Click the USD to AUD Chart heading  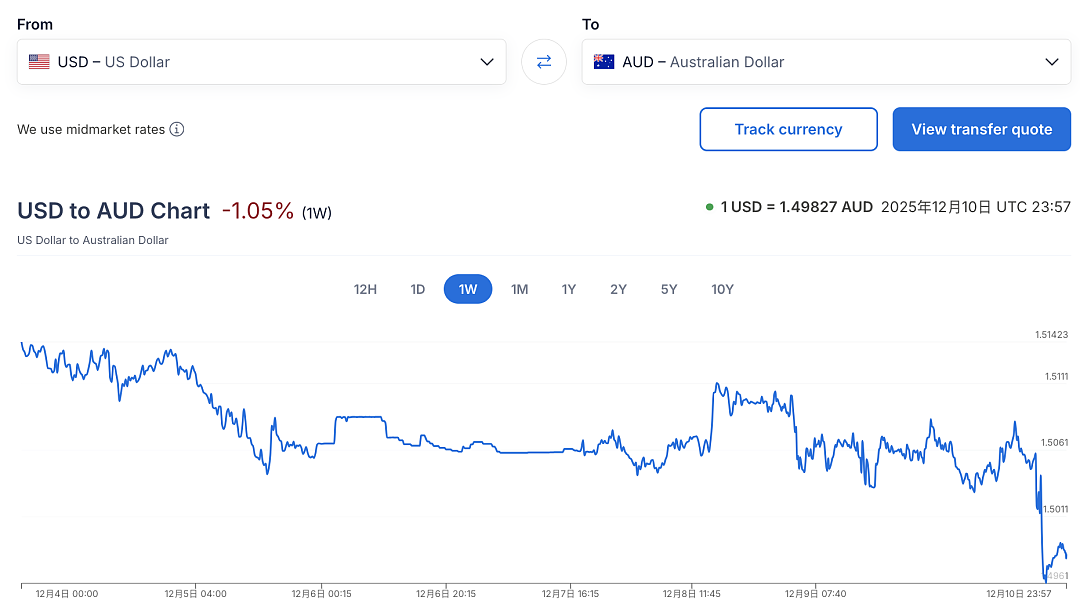pos(114,211)
